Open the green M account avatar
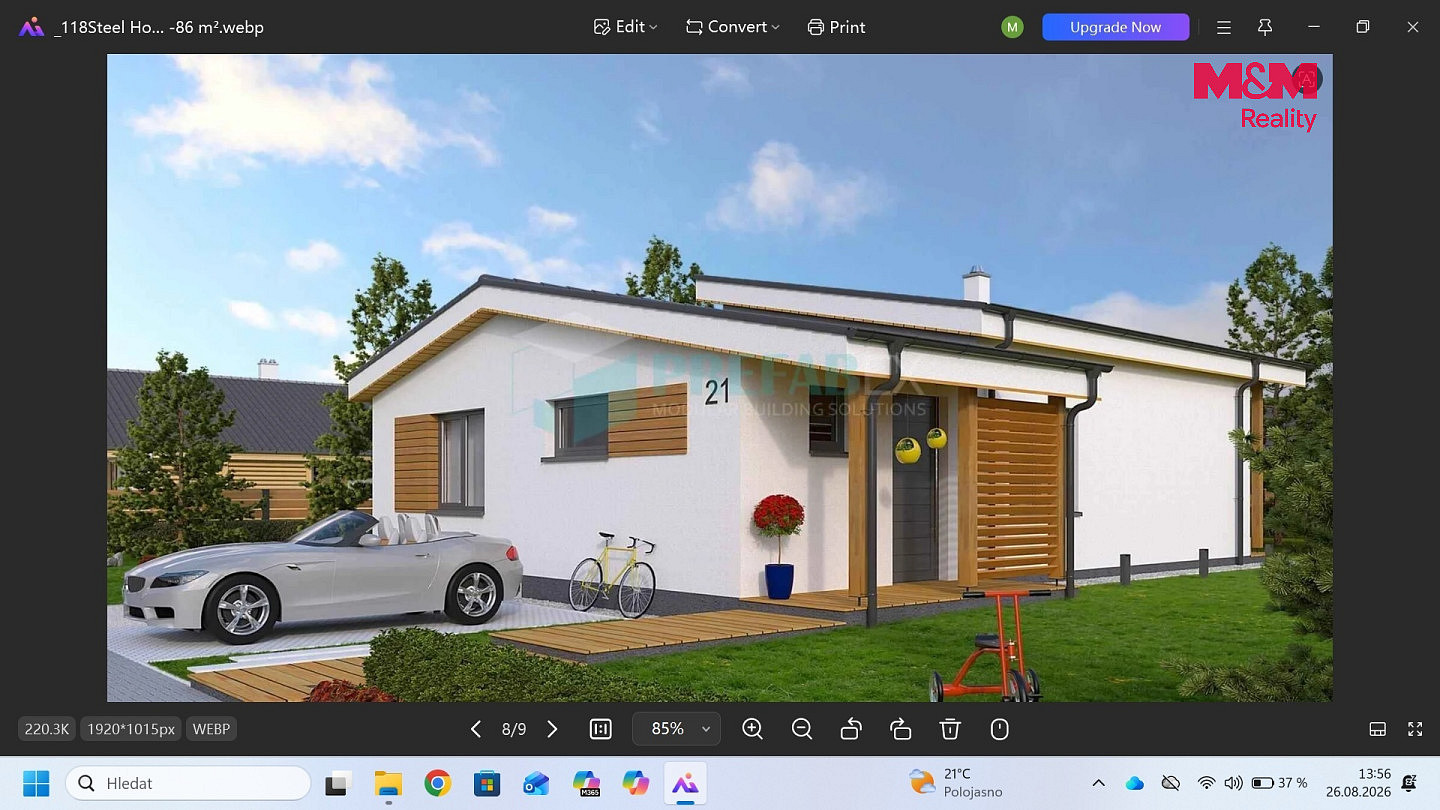Image resolution: width=1440 pixels, height=810 pixels. coord(1012,27)
